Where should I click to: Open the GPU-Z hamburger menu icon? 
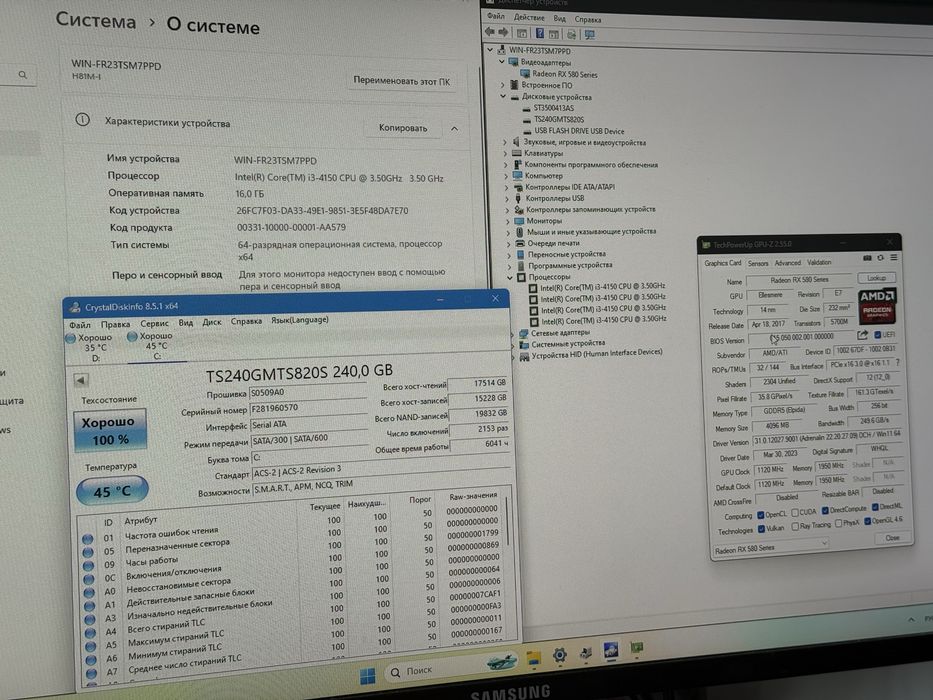[893, 258]
